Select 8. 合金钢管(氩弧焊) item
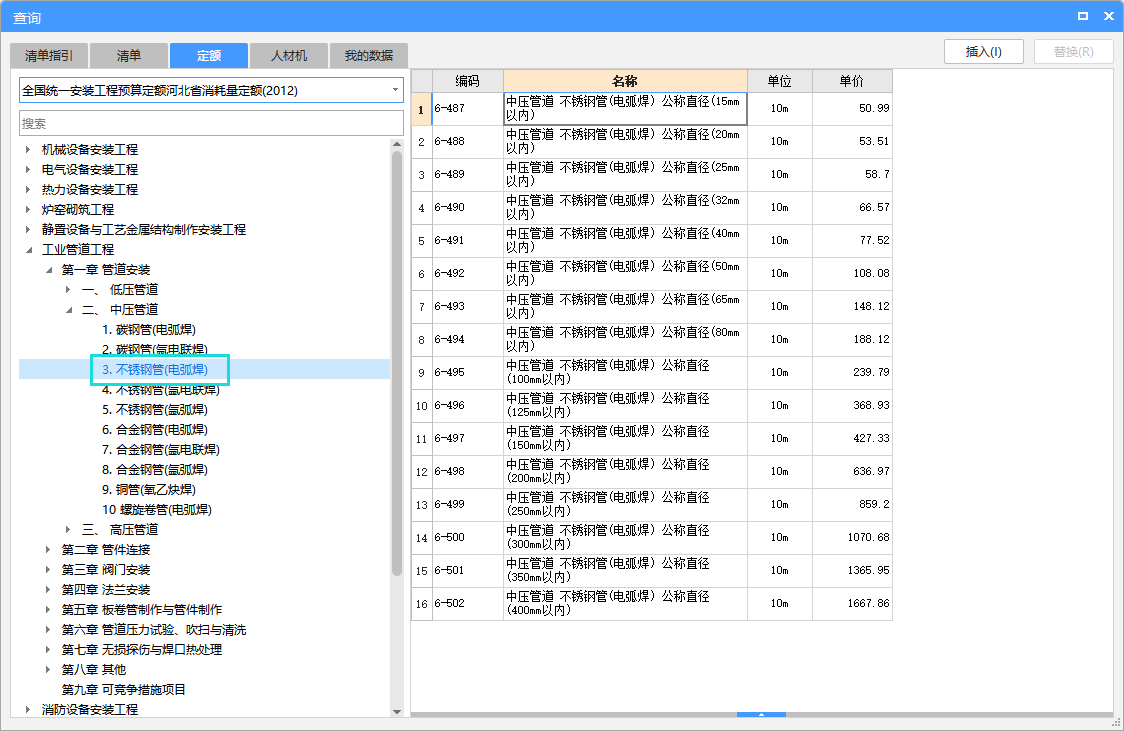 click(x=155, y=470)
